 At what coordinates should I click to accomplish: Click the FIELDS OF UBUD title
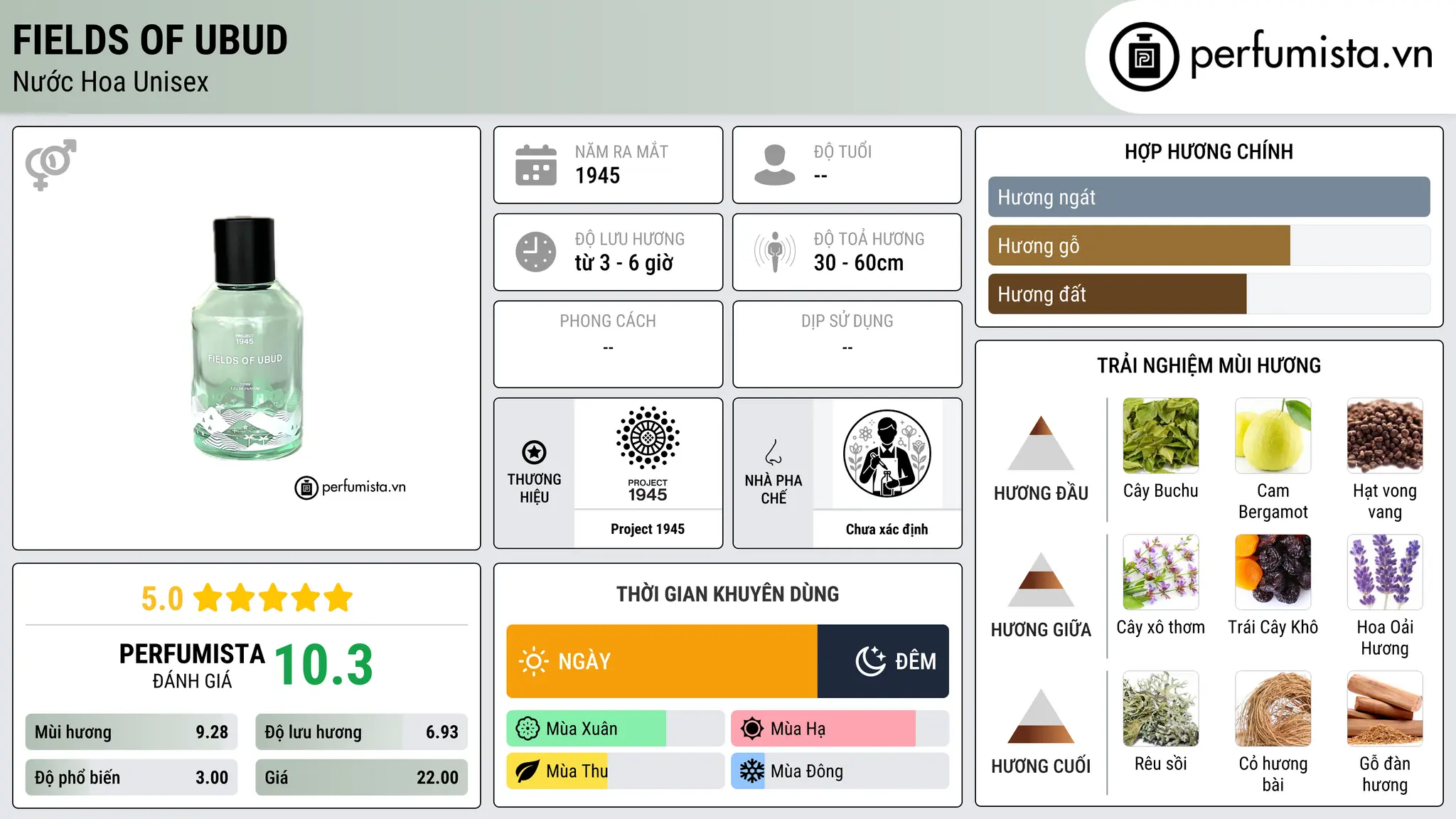click(x=150, y=40)
